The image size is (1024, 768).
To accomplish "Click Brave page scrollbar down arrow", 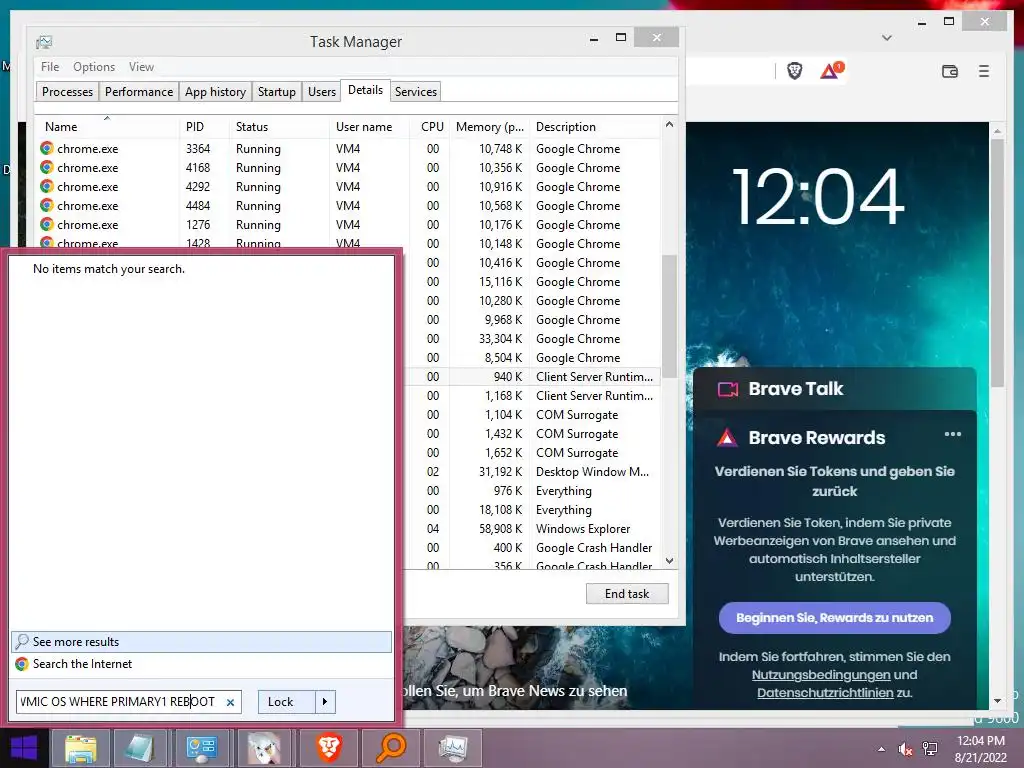I will (x=997, y=701).
